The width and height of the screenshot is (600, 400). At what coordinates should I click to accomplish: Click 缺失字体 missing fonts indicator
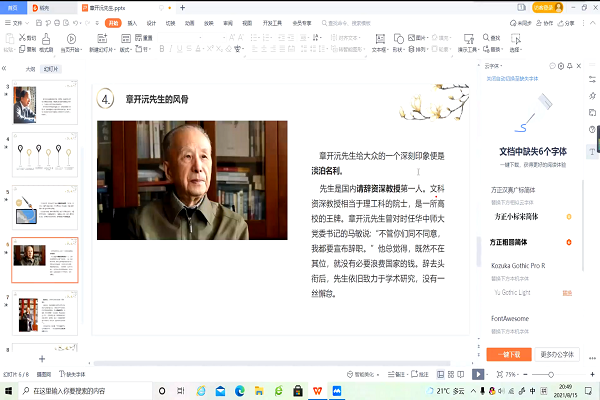pos(75,373)
